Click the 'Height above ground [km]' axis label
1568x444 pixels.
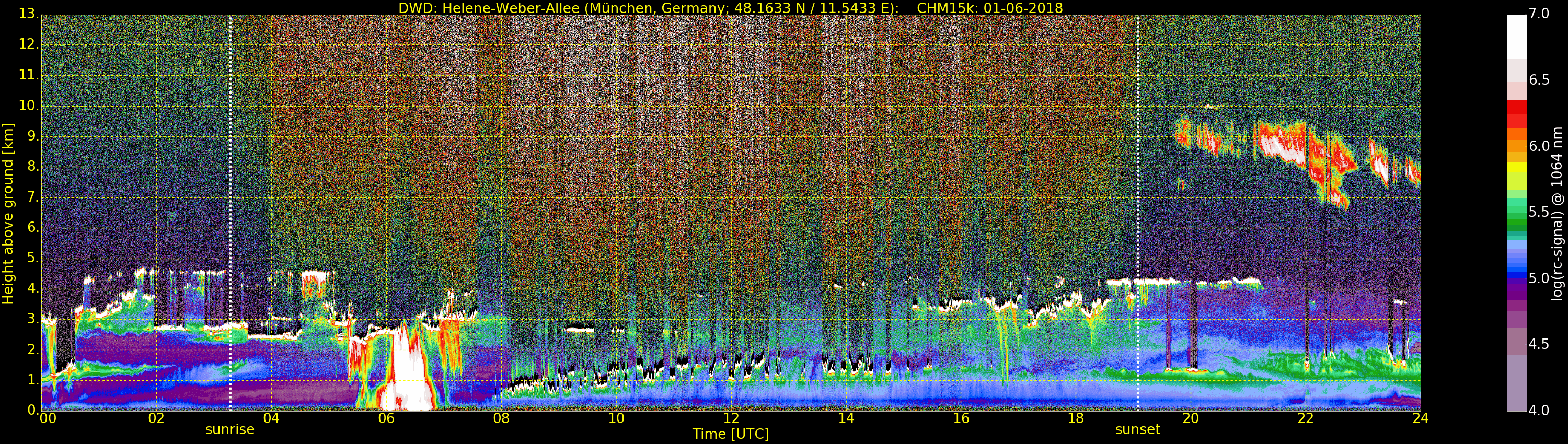(x=8, y=213)
